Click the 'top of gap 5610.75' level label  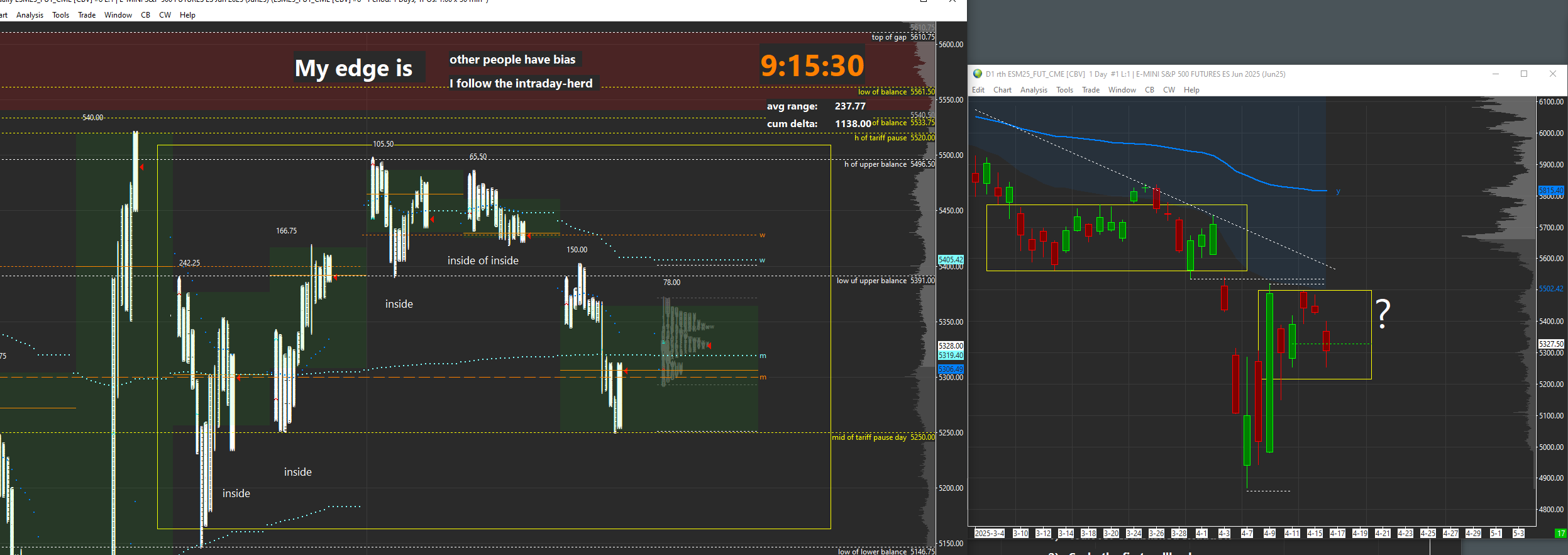(x=903, y=37)
